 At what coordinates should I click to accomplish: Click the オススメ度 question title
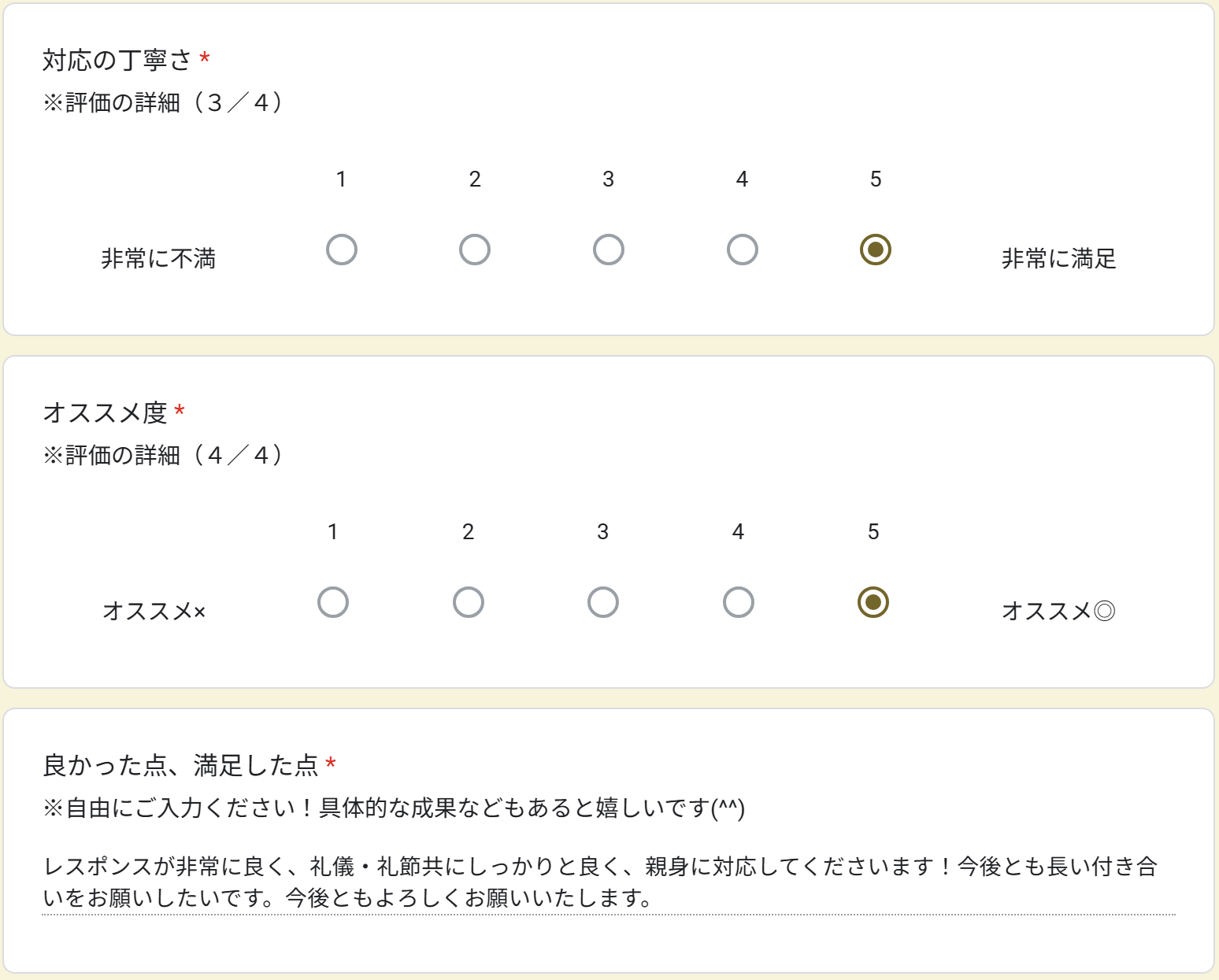(105, 412)
